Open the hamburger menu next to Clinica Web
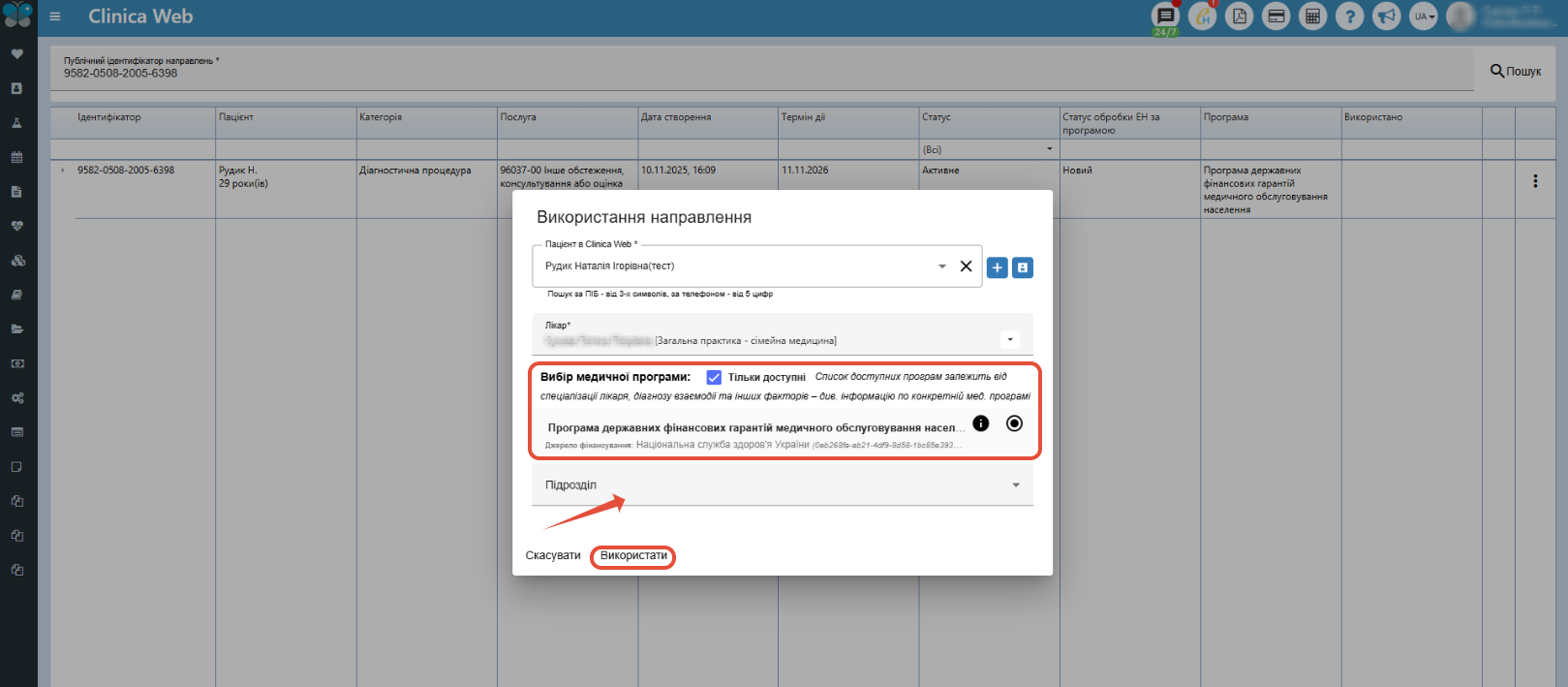1568x687 pixels. pyautogui.click(x=55, y=16)
